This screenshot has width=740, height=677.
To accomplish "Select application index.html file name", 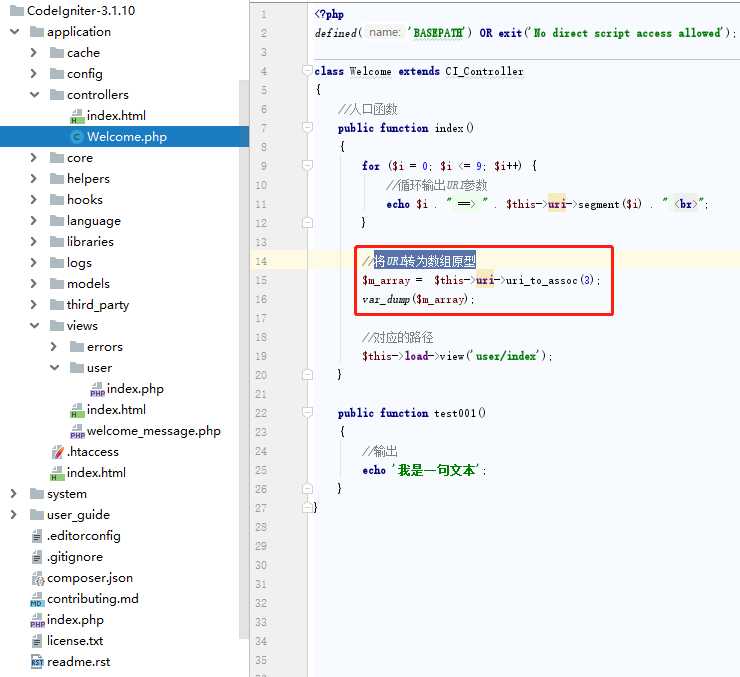I will coord(96,473).
